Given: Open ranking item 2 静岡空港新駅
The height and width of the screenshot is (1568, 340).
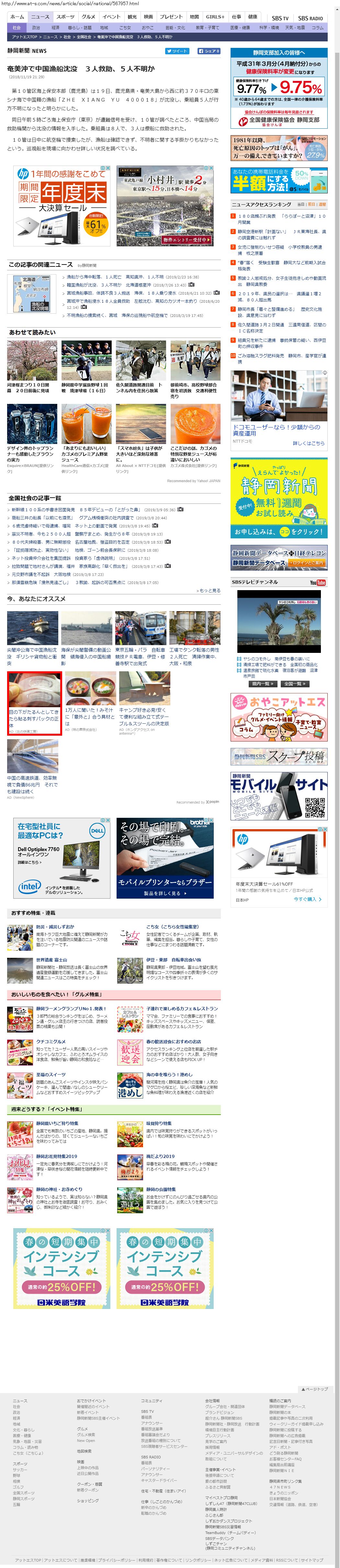Looking at the screenshot, I should click(x=281, y=234).
